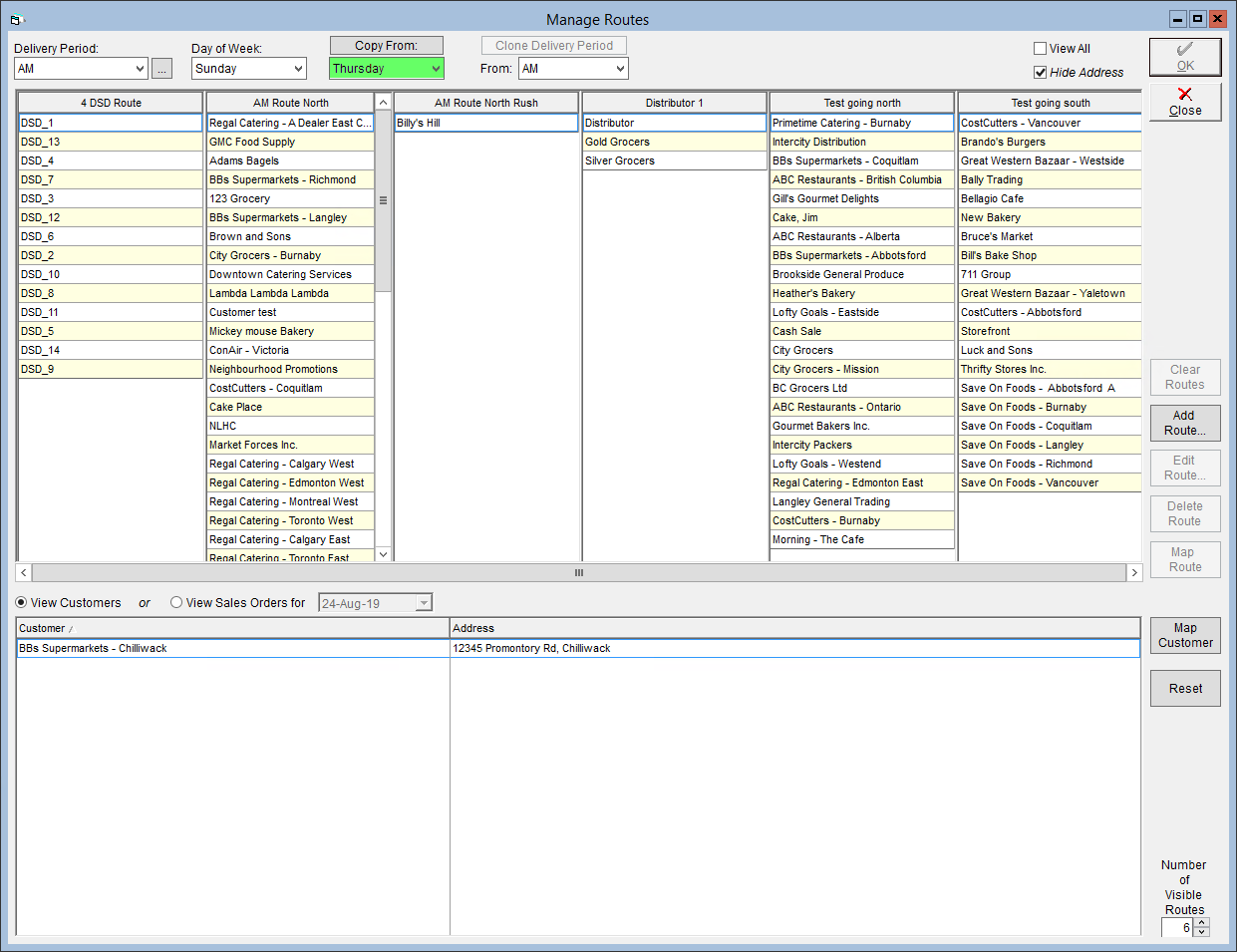Select Bellagio Cafe in Test going south

[1050, 198]
